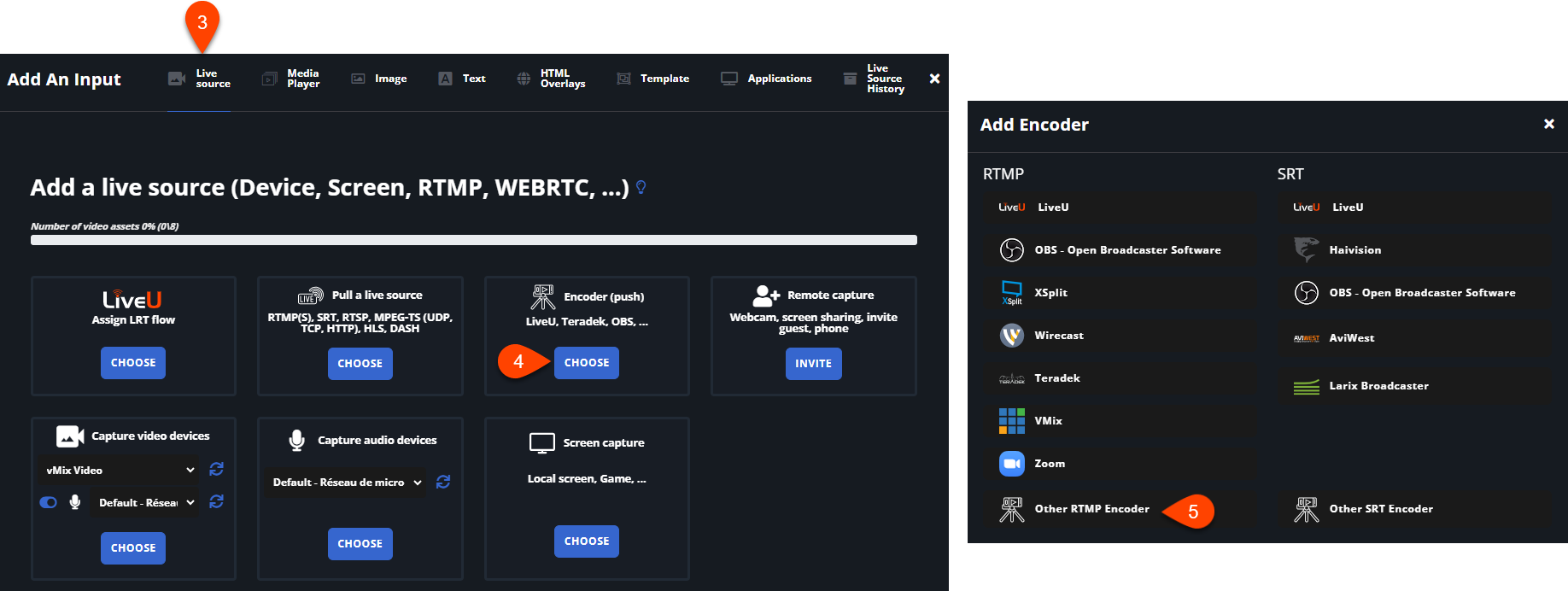Click the lightbulb help icon beside heading

coord(641,187)
